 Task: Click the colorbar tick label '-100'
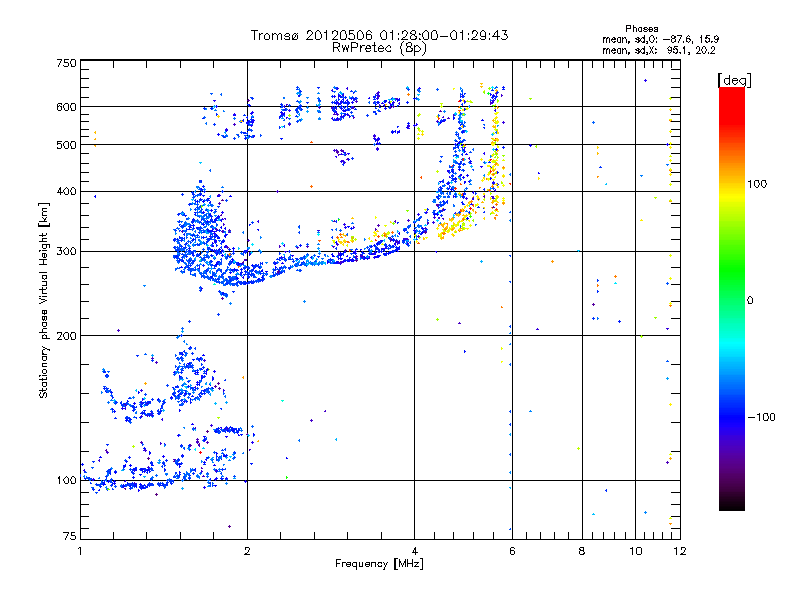[x=762, y=417]
